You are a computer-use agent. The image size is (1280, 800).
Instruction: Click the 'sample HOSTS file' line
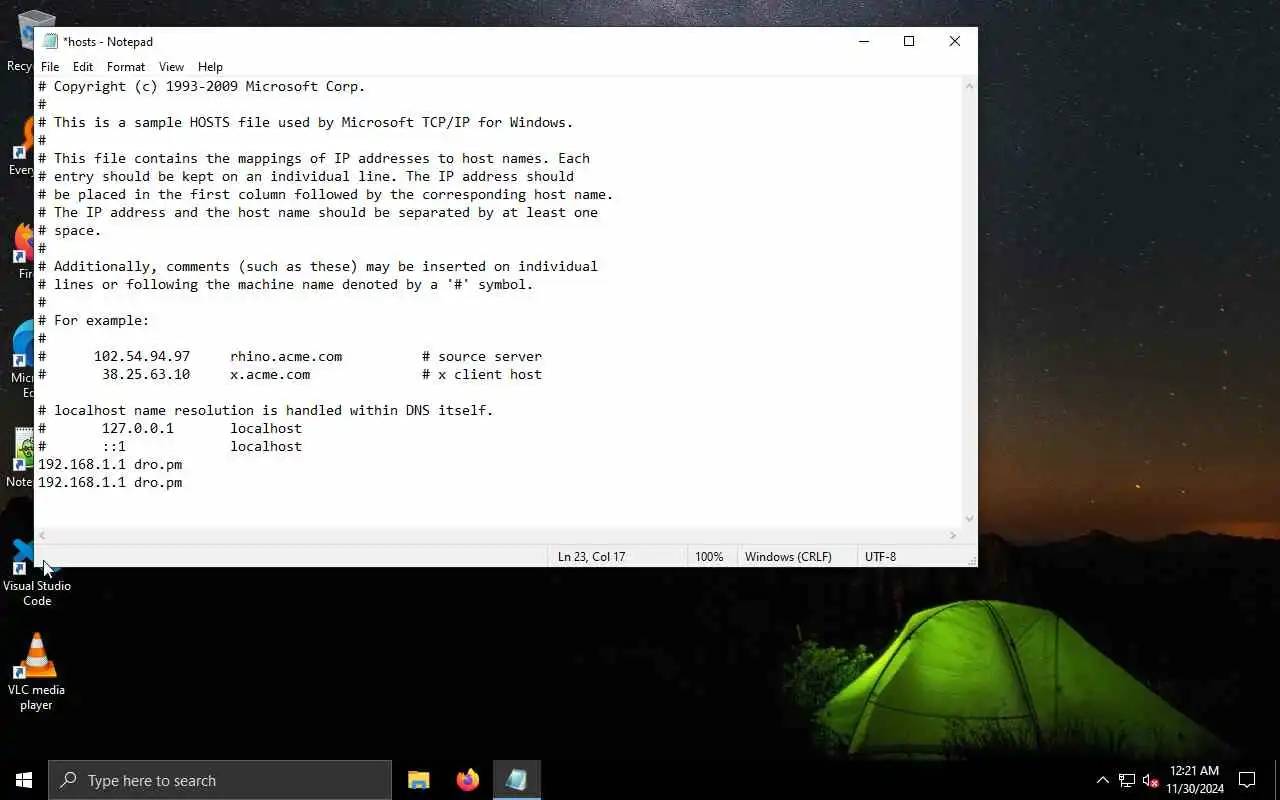[x=306, y=122]
